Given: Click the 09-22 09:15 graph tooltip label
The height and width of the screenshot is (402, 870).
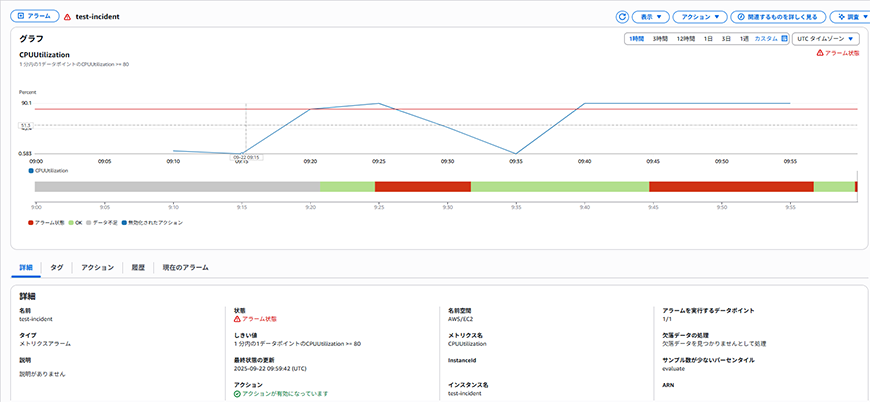Looking at the screenshot, I should tap(246, 157).
